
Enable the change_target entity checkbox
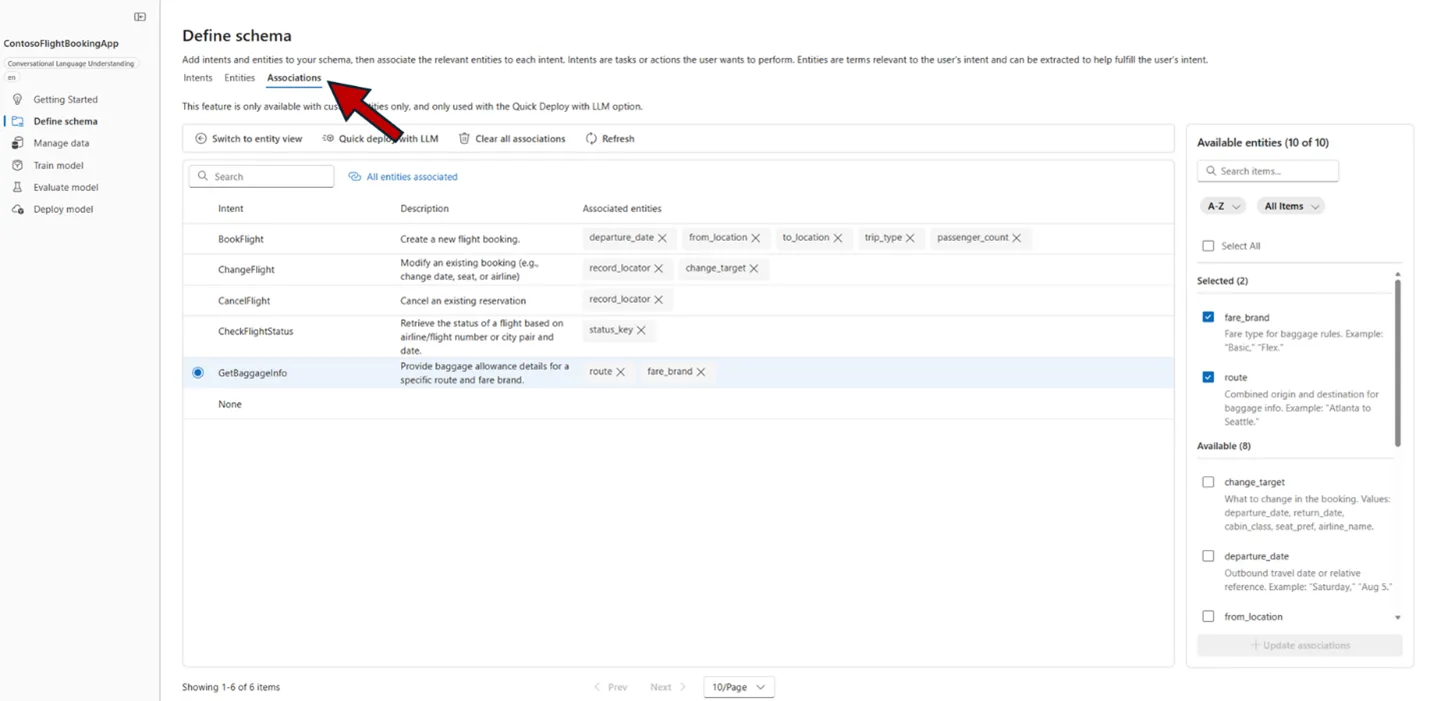1208,482
